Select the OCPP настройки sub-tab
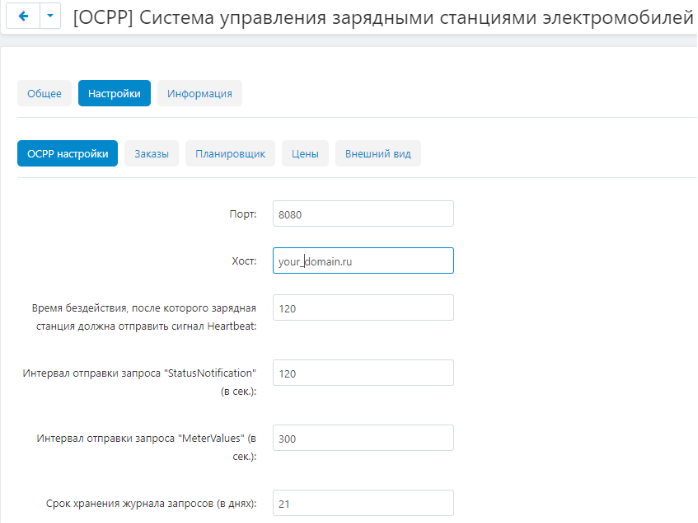The image size is (698, 523). tap(68, 154)
